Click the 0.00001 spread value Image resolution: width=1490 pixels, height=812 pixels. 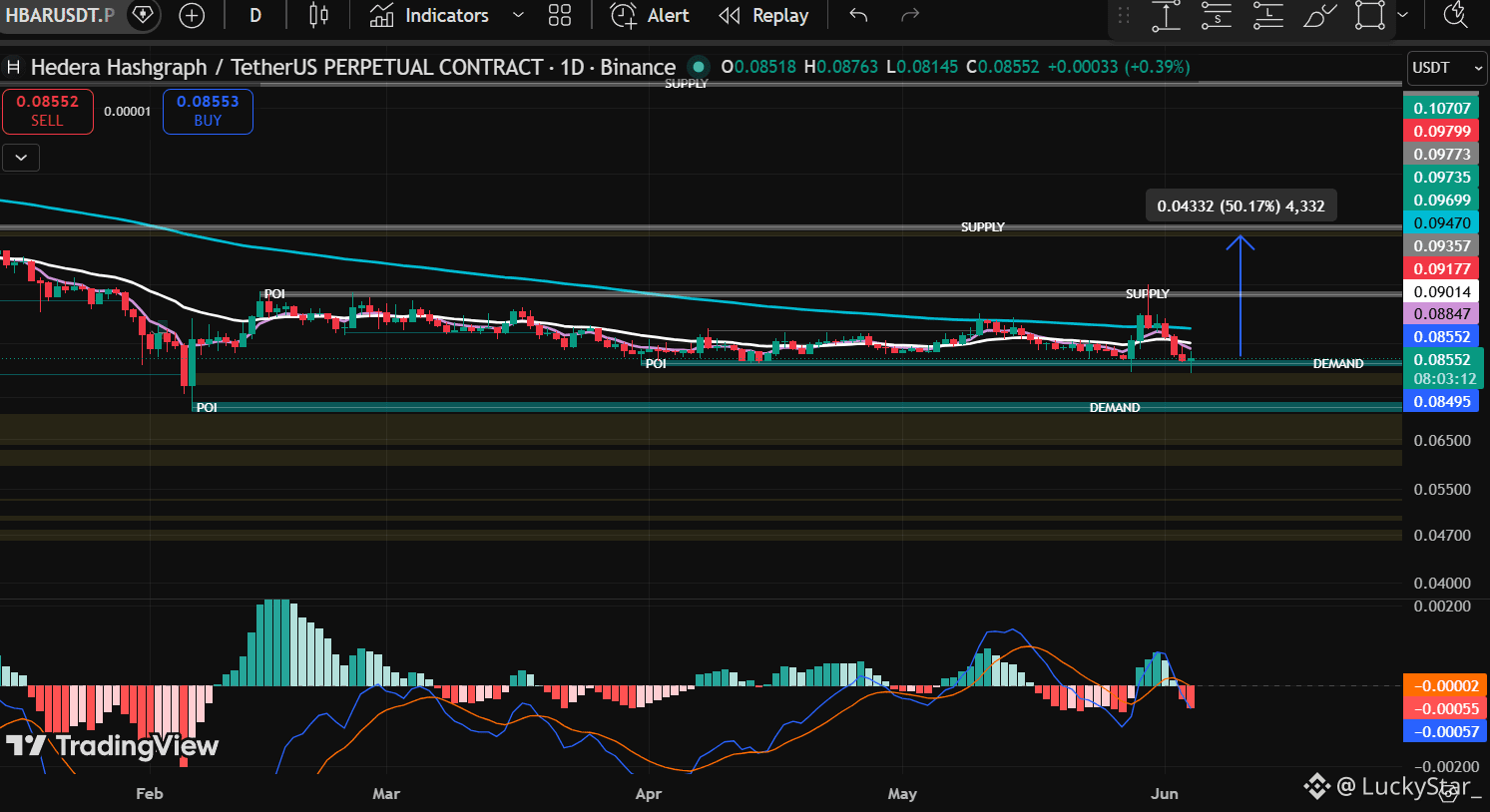pyautogui.click(x=128, y=112)
